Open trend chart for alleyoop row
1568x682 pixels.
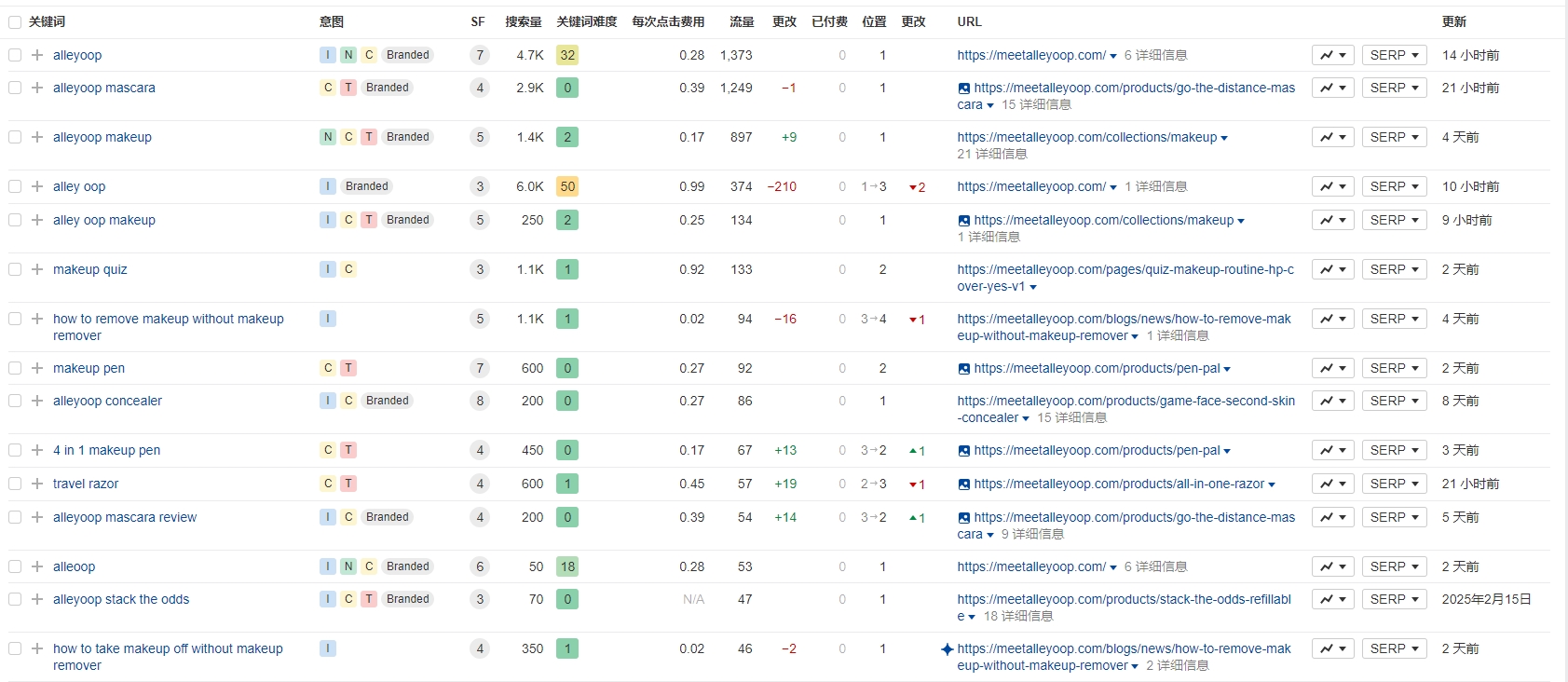pyautogui.click(x=1332, y=55)
